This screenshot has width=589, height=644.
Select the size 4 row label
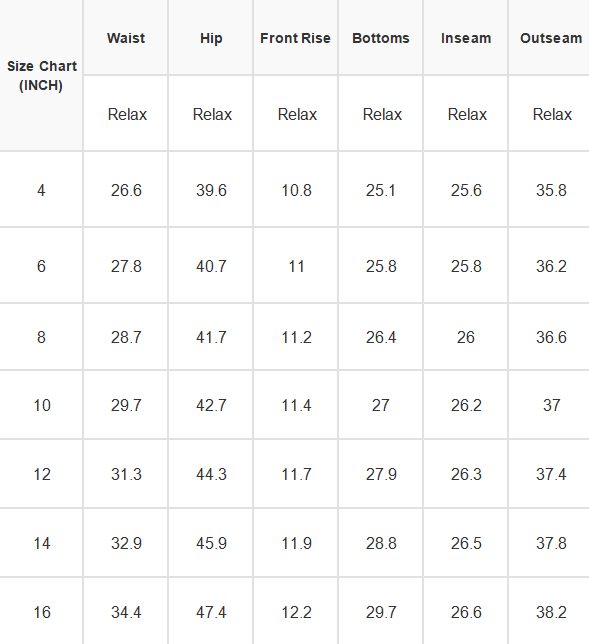tap(41, 190)
